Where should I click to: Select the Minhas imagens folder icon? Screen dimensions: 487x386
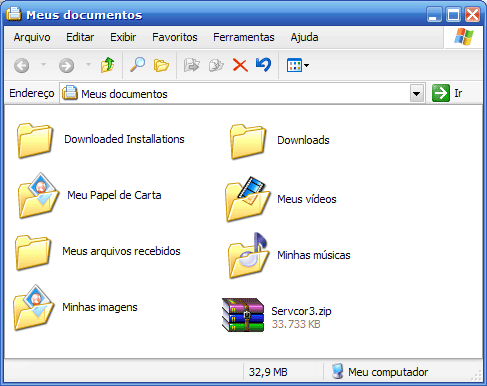(33, 307)
